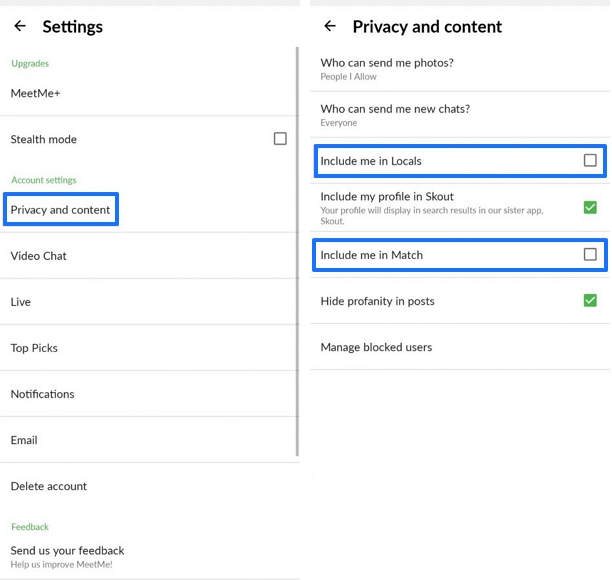Click the 'Stealth mode' label
Screen dimensions: 612x580
pos(44,139)
